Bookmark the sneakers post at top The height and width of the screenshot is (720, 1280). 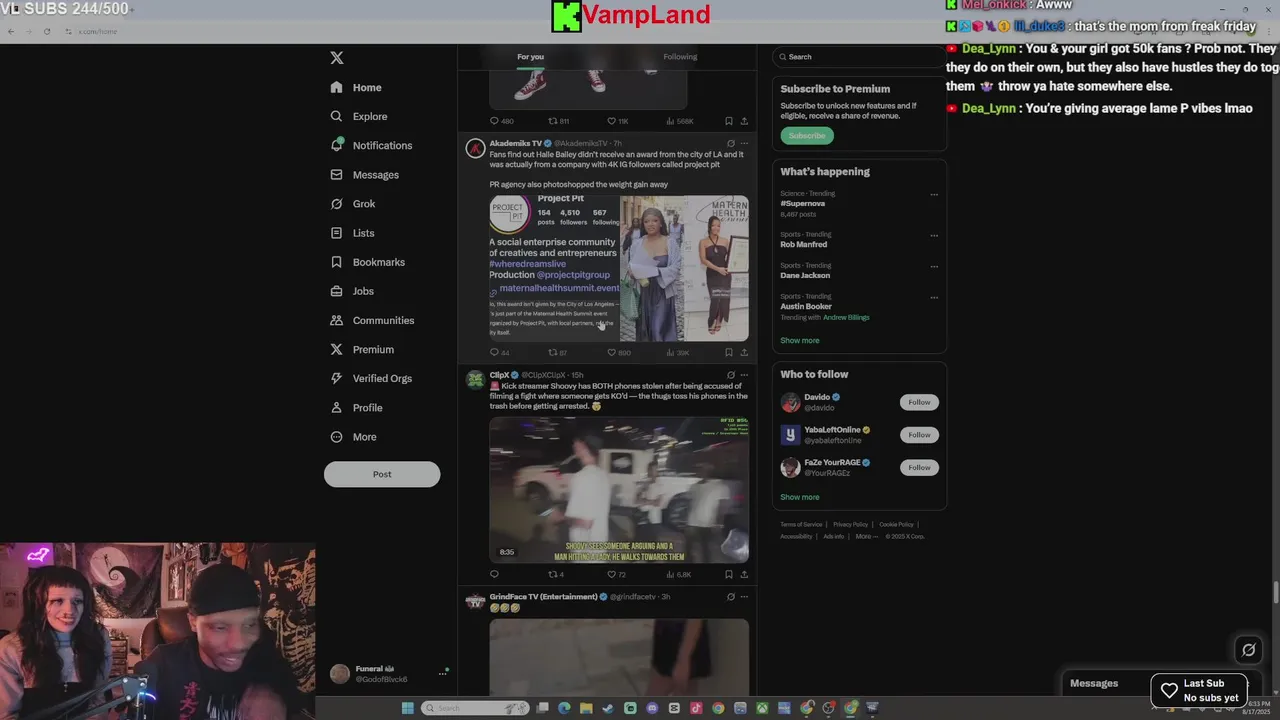[x=728, y=121]
